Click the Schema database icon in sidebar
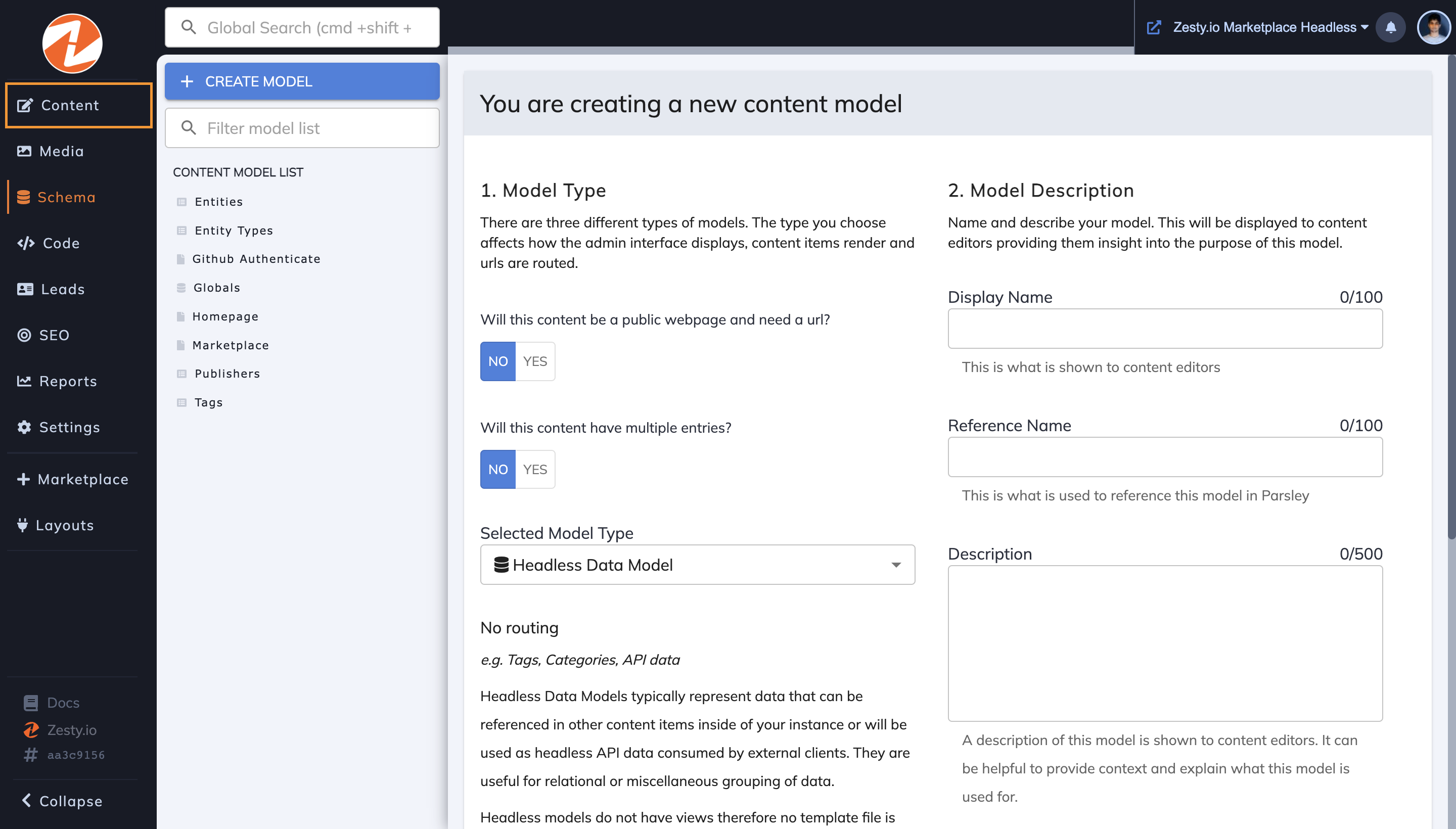Screen dimensions: 1456x829 [x=23, y=197]
